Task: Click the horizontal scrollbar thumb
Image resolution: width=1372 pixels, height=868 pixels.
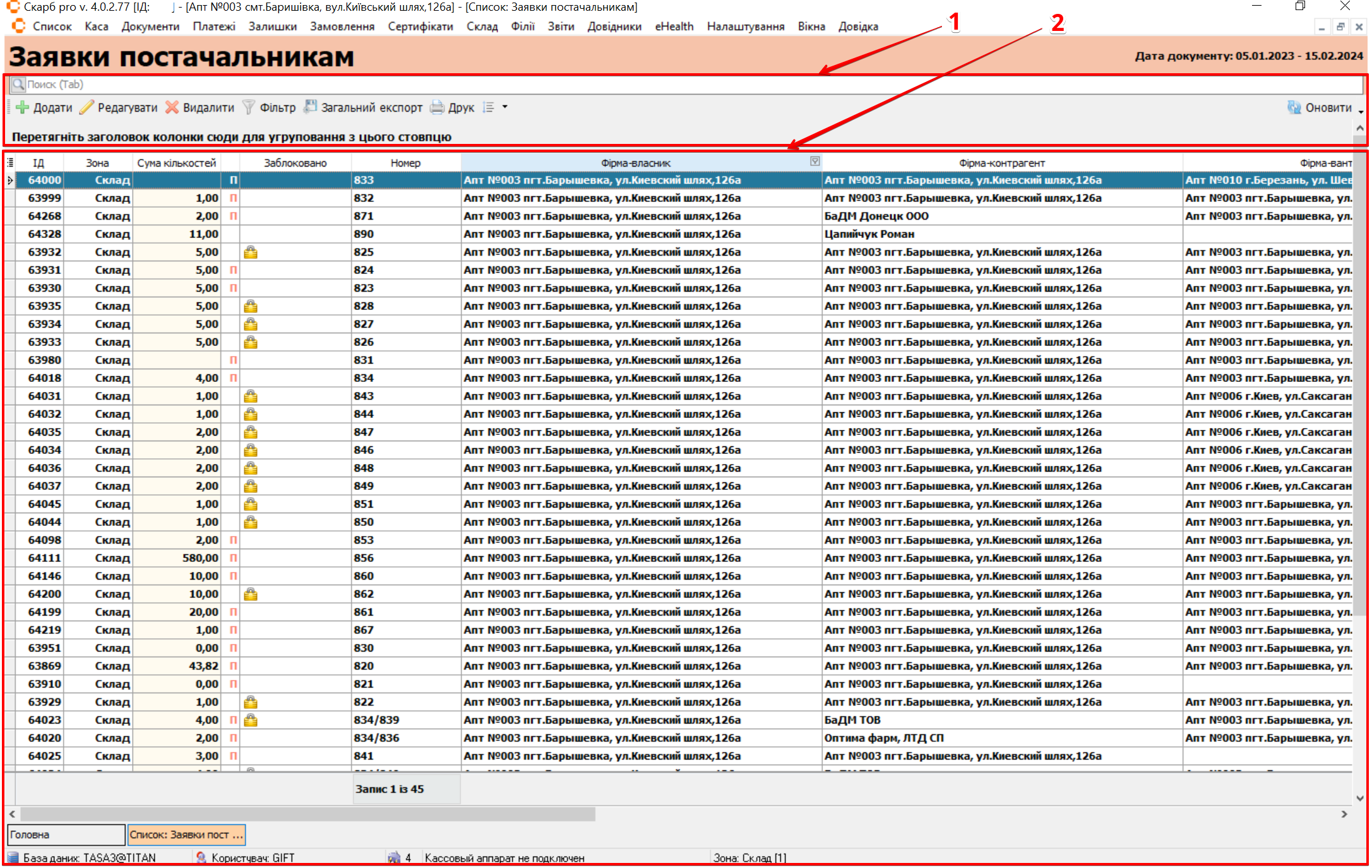Action: tap(307, 814)
